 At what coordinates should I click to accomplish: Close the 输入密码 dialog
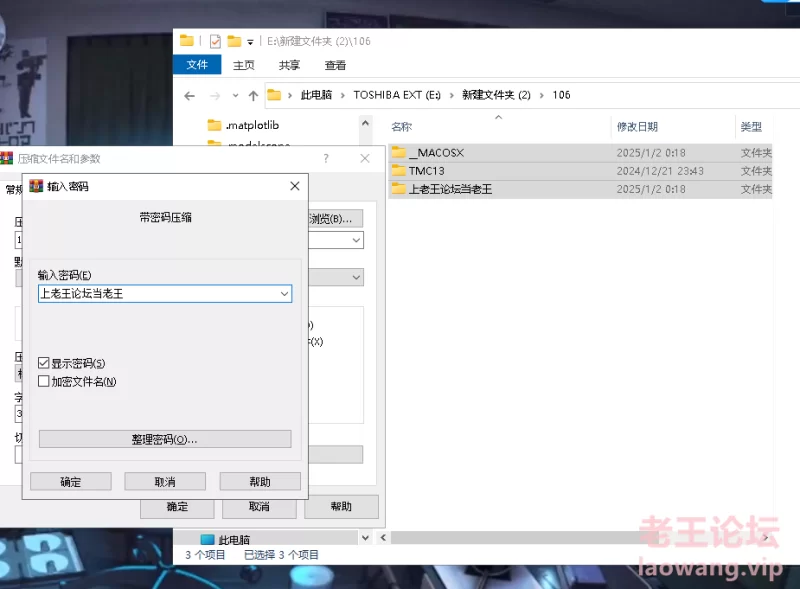[295, 186]
